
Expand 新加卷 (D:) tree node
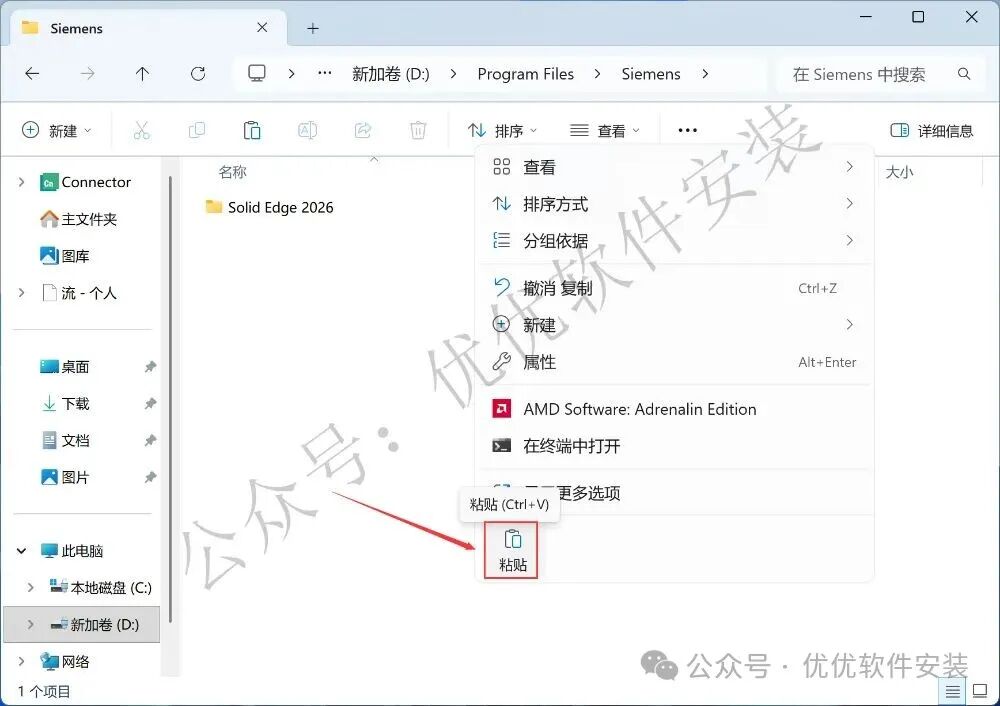pos(30,624)
